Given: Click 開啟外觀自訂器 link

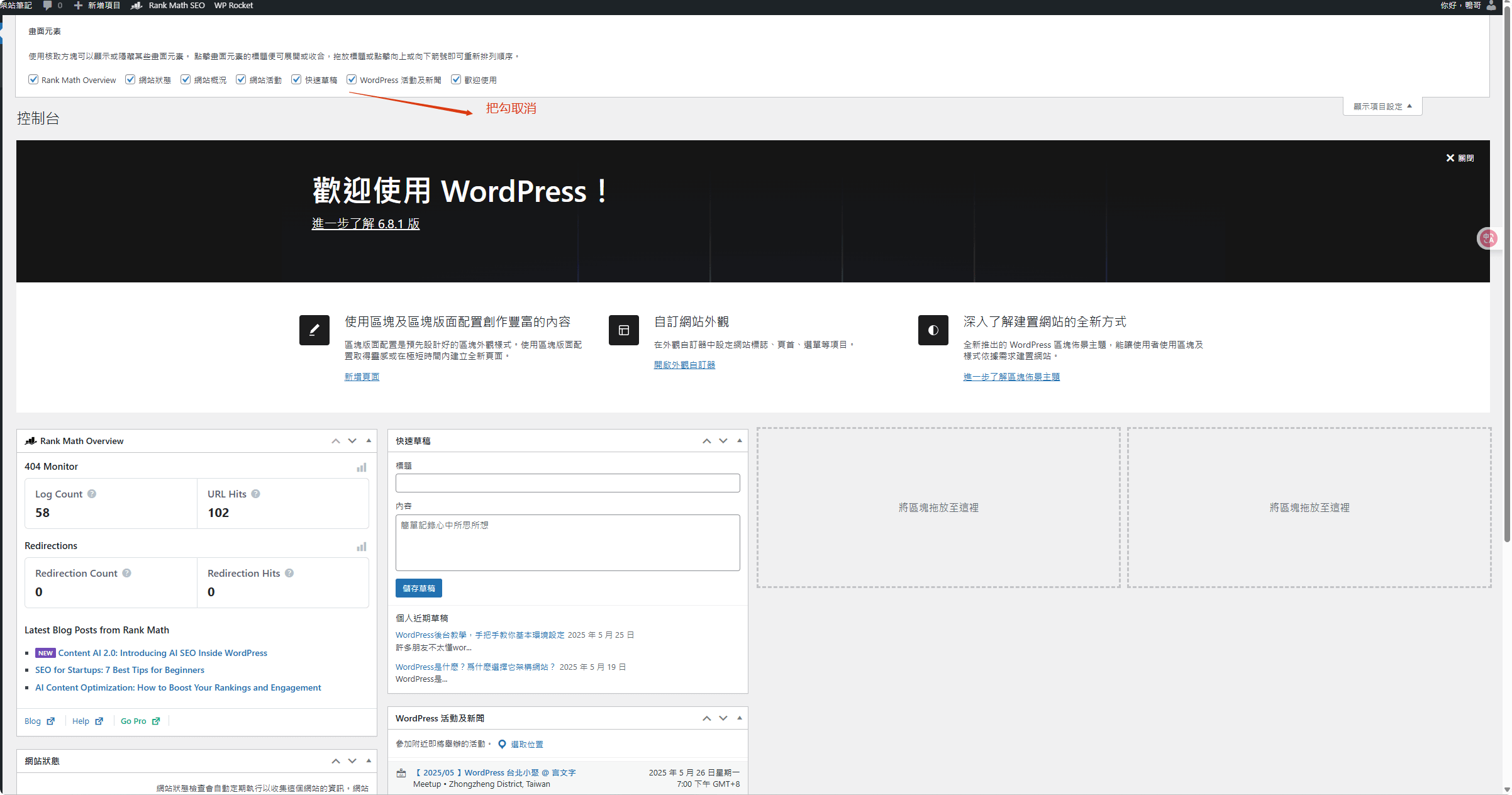Looking at the screenshot, I should coord(684,365).
